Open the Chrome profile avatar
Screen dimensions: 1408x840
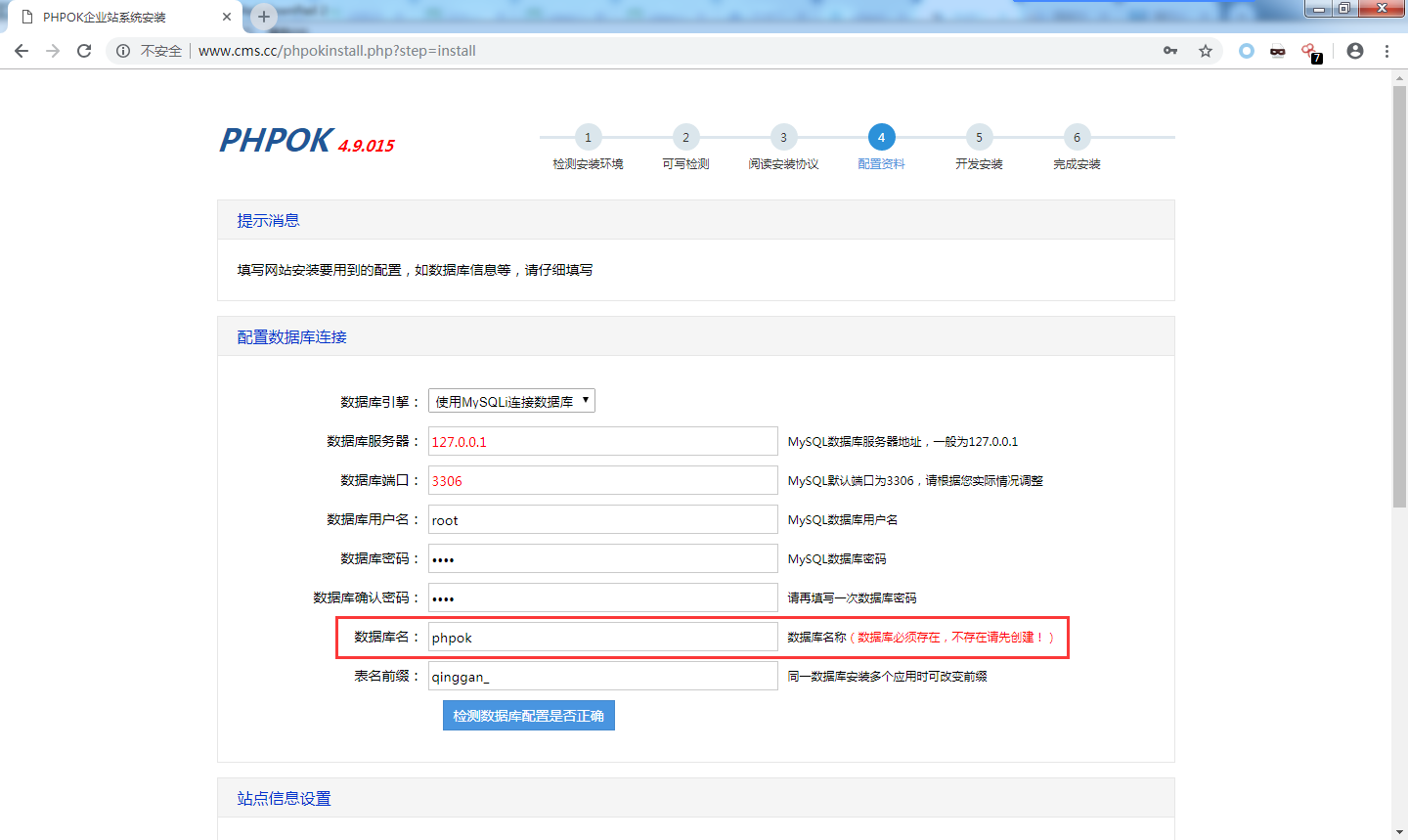pyautogui.click(x=1355, y=51)
